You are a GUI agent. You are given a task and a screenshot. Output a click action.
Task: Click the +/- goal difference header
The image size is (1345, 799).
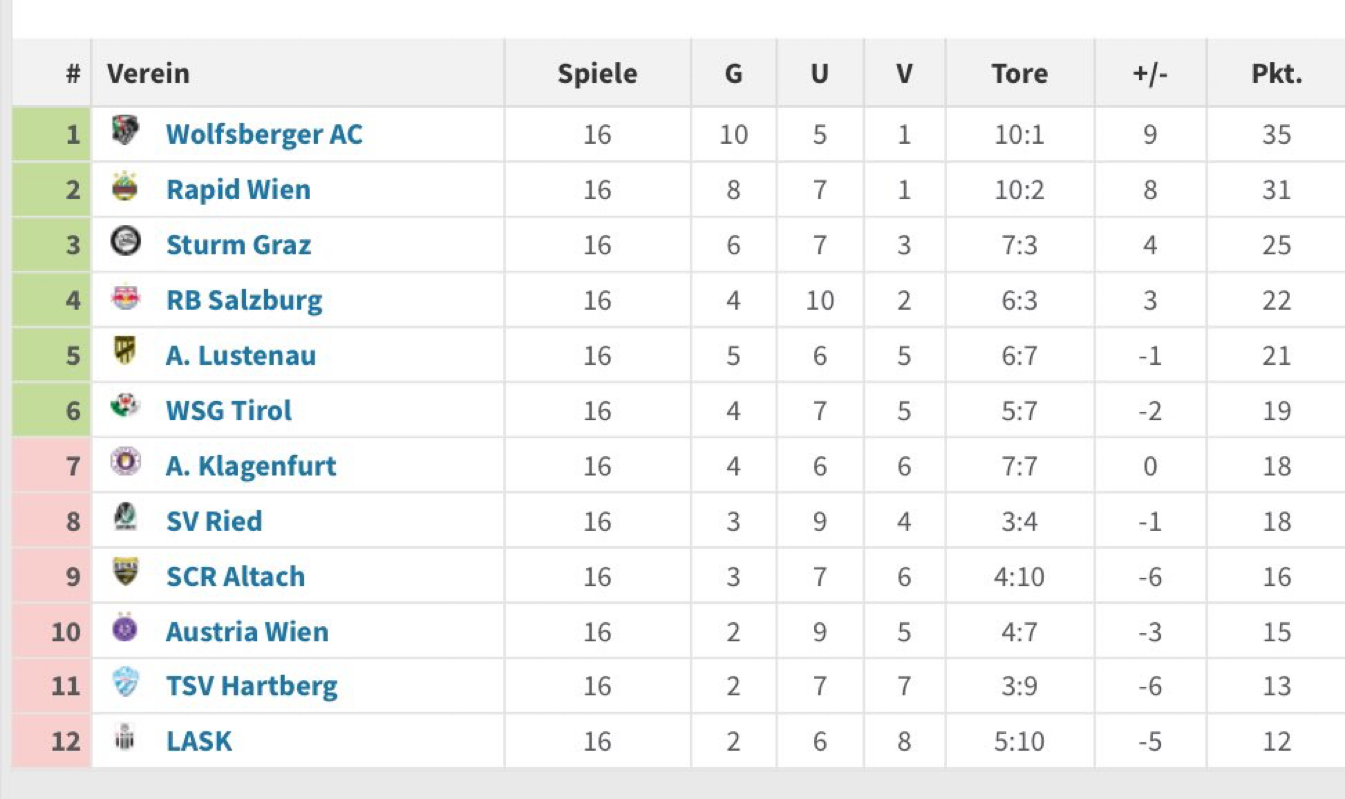click(1150, 74)
